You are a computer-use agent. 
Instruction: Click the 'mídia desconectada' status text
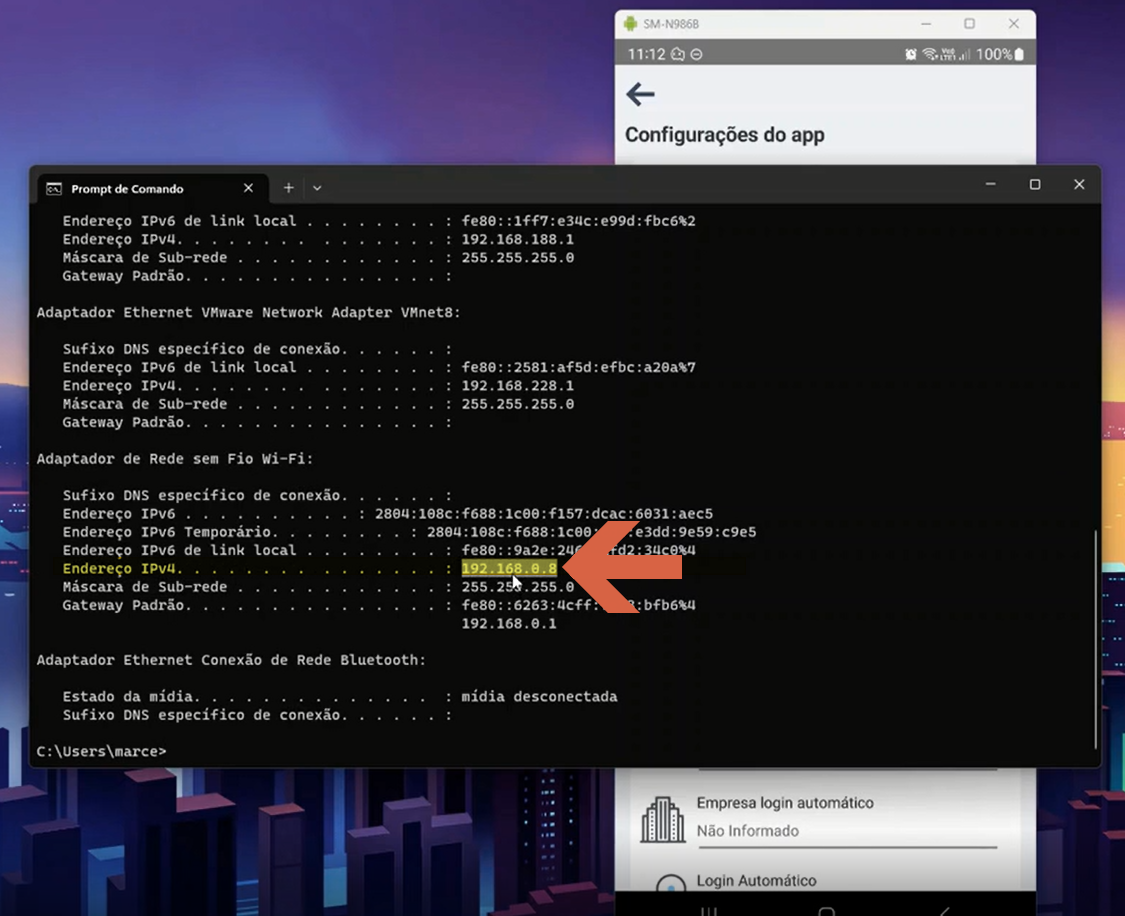pyautogui.click(x=539, y=697)
